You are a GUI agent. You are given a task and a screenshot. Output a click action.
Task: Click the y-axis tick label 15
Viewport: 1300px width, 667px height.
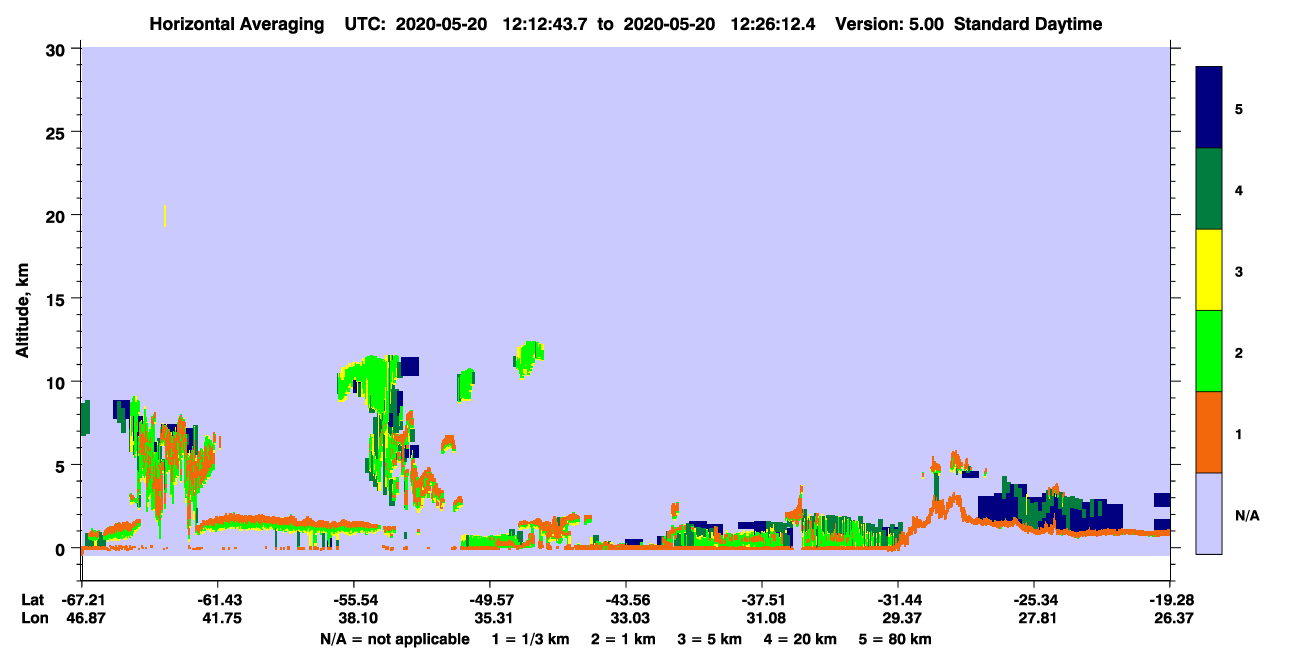(x=57, y=299)
